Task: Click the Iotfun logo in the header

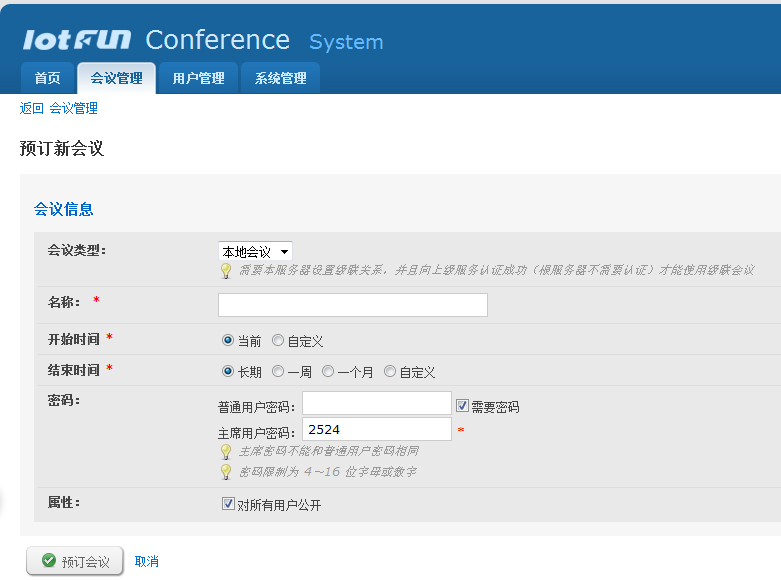Action: tap(77, 40)
